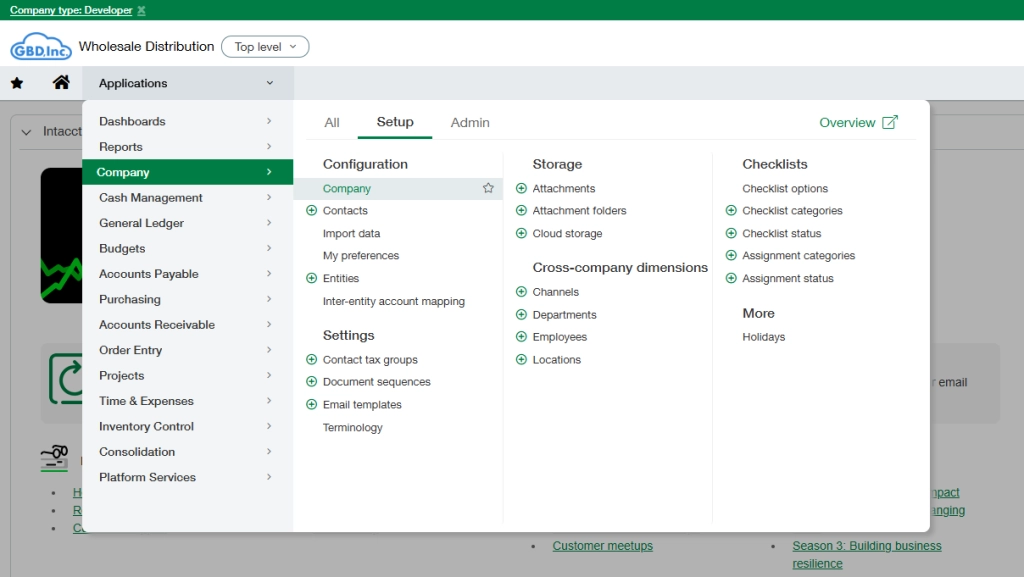Open Checklist options link
This screenshot has width=1024, height=577.
click(x=785, y=188)
